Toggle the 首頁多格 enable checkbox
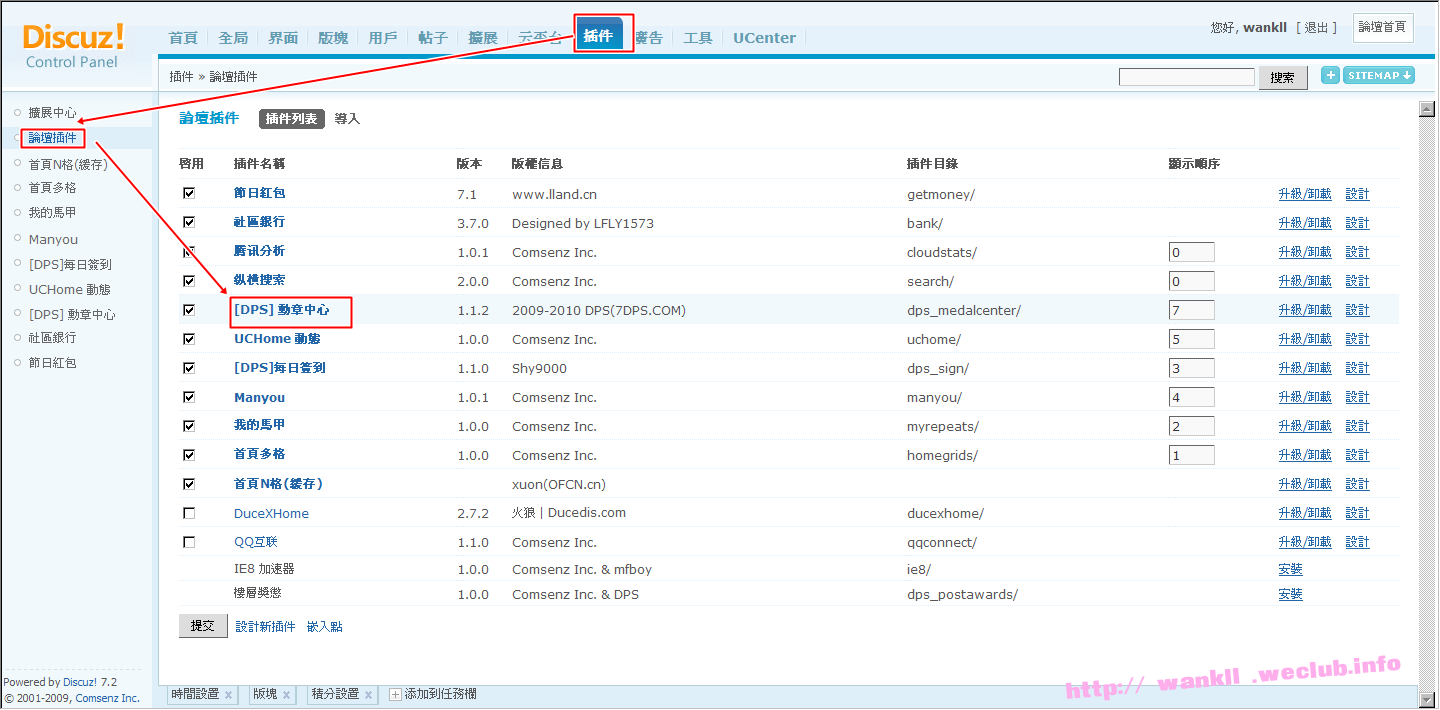The width and height of the screenshot is (1440, 710). coord(189,455)
